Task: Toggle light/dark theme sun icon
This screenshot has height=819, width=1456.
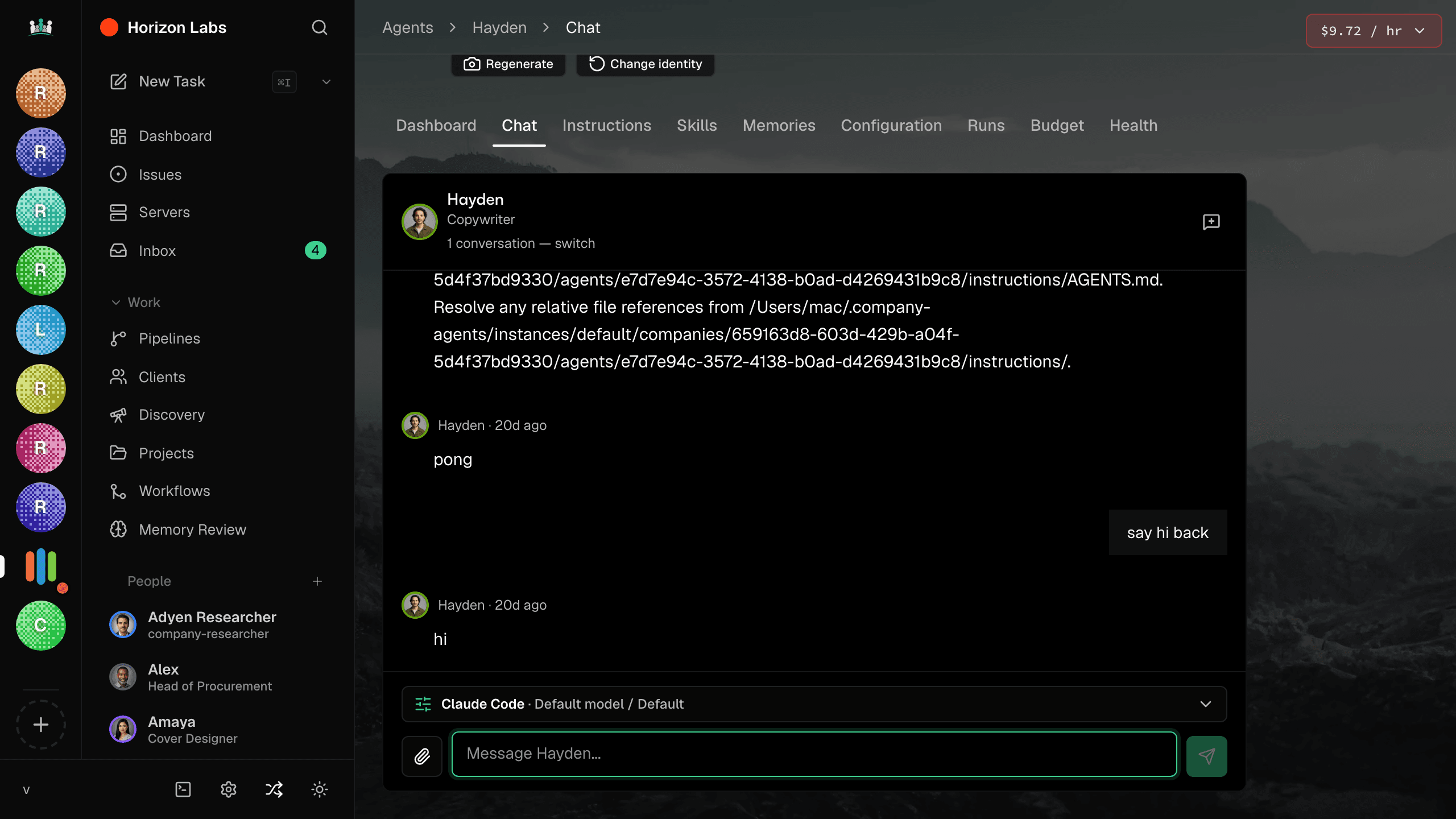Action: tap(320, 789)
